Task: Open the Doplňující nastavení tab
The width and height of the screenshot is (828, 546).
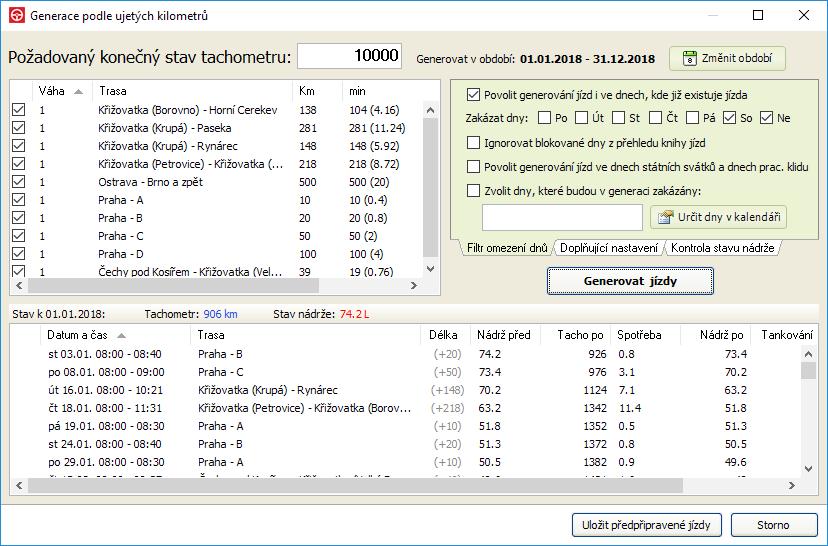Action: click(608, 248)
